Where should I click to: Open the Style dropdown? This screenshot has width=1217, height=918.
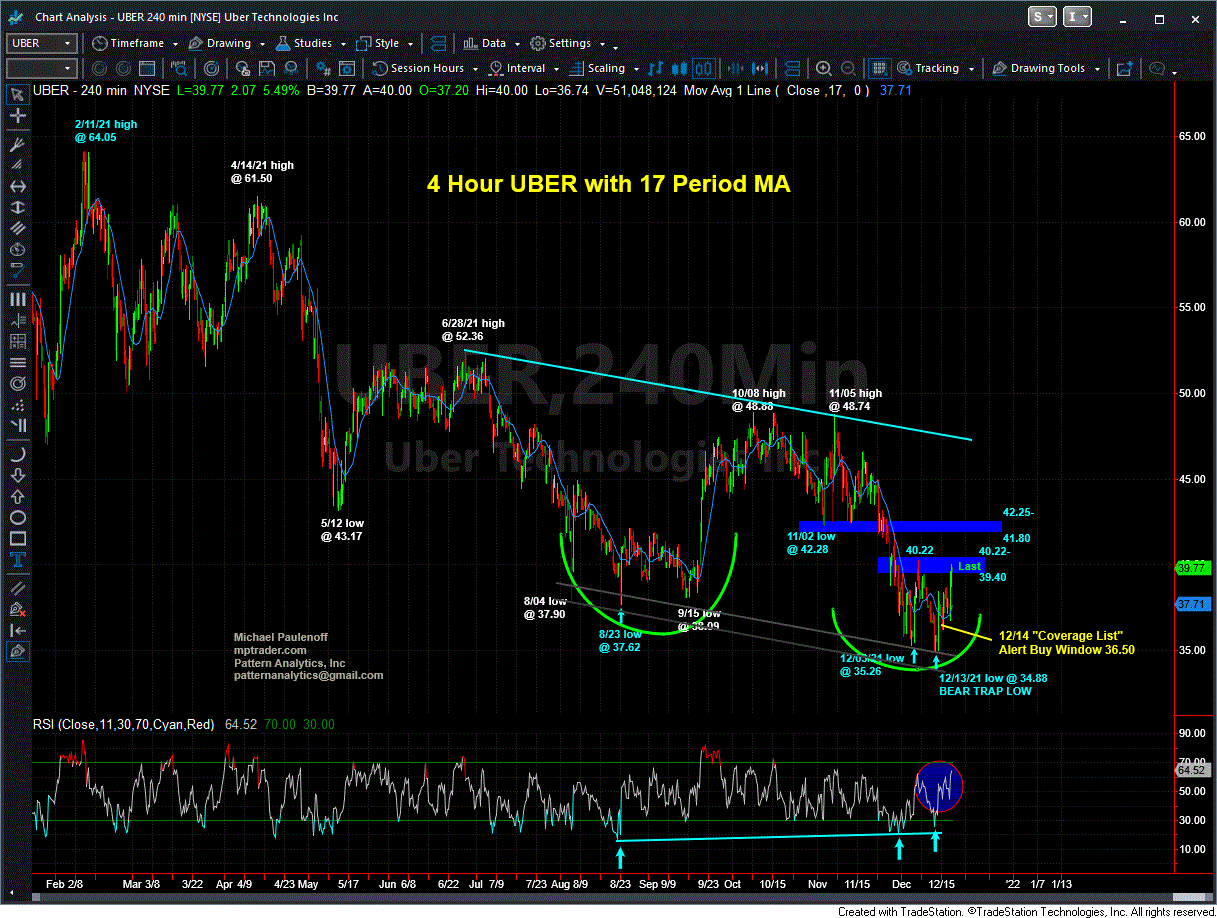(x=383, y=43)
